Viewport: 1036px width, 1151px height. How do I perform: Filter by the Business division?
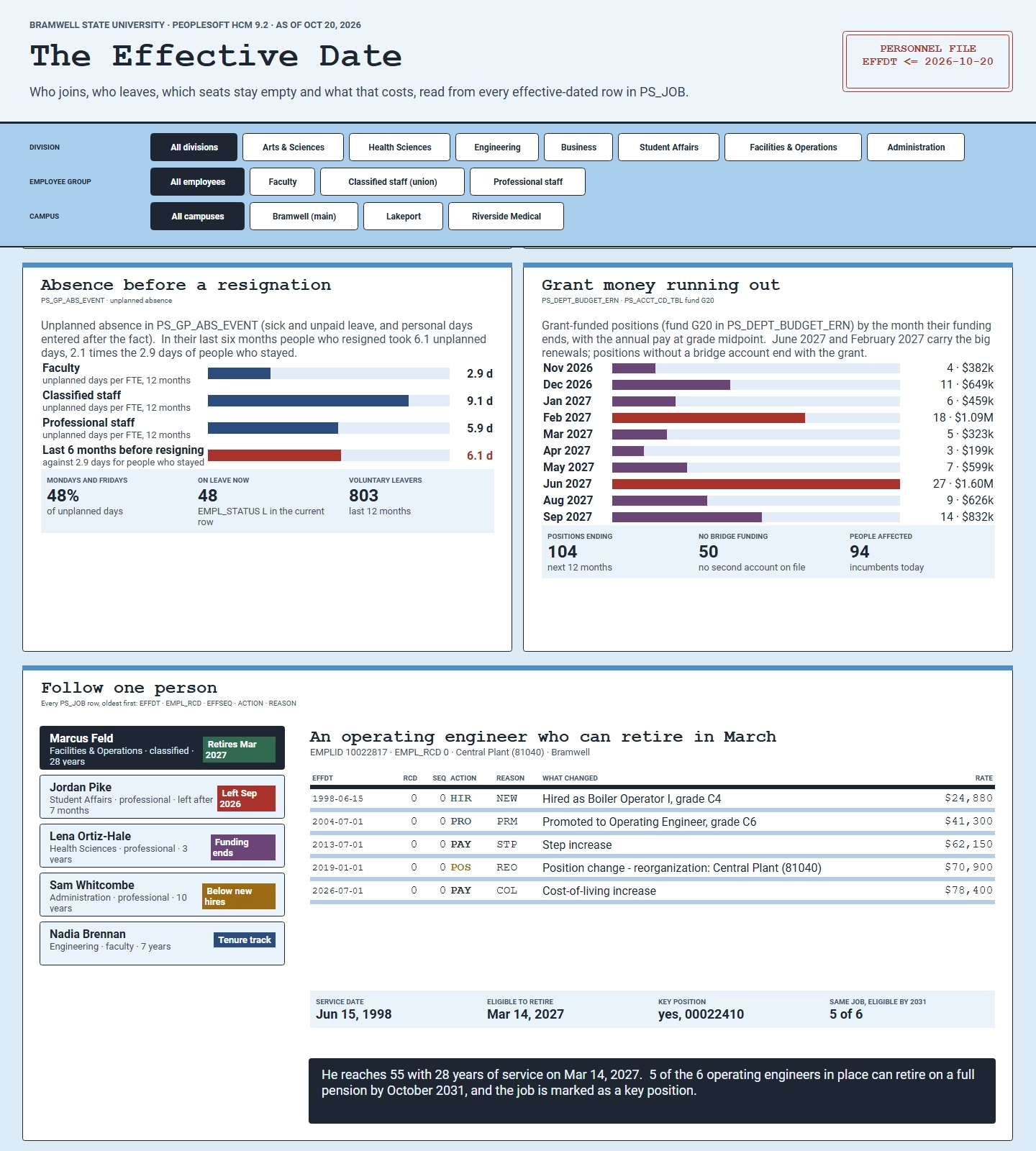tap(578, 147)
